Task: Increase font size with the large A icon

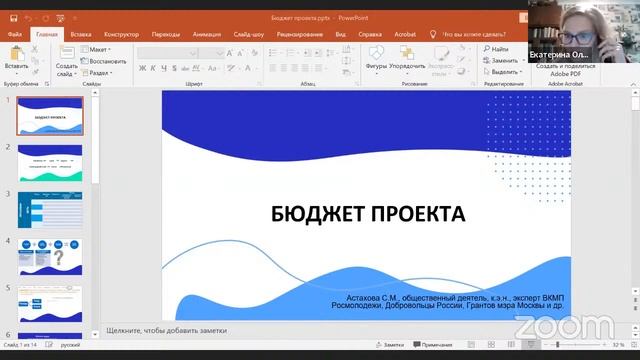Action: (229, 53)
